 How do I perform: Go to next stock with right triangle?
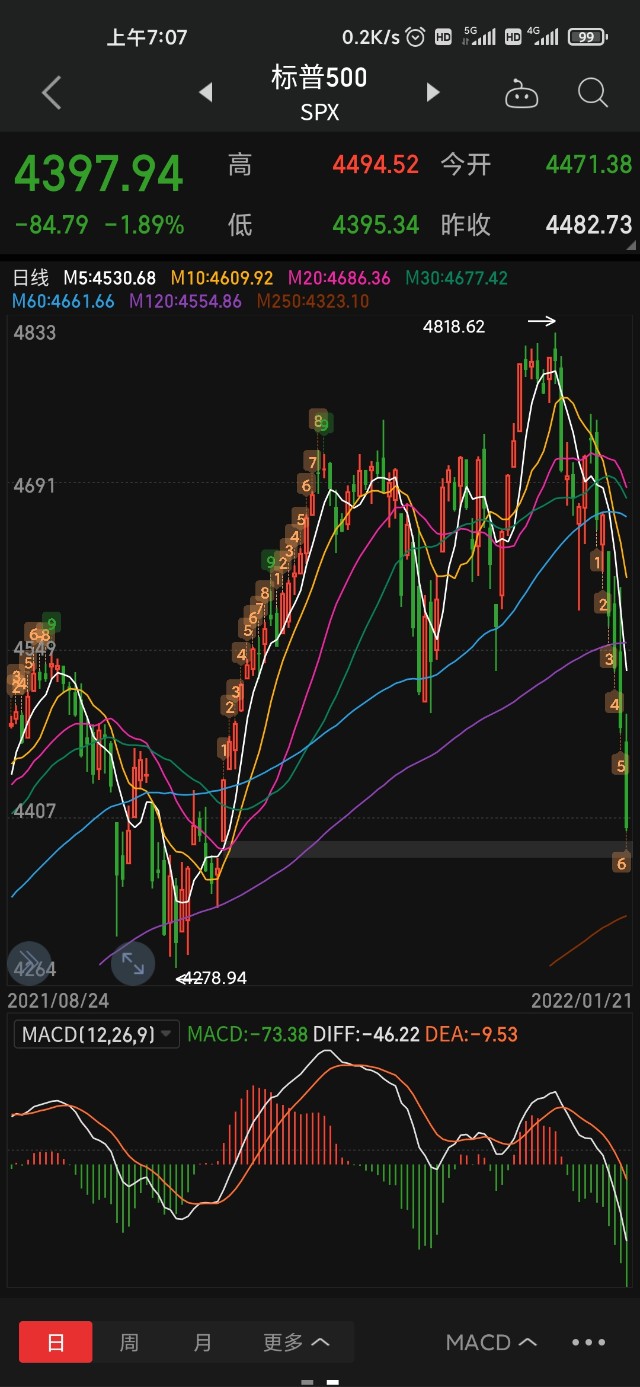tap(433, 93)
